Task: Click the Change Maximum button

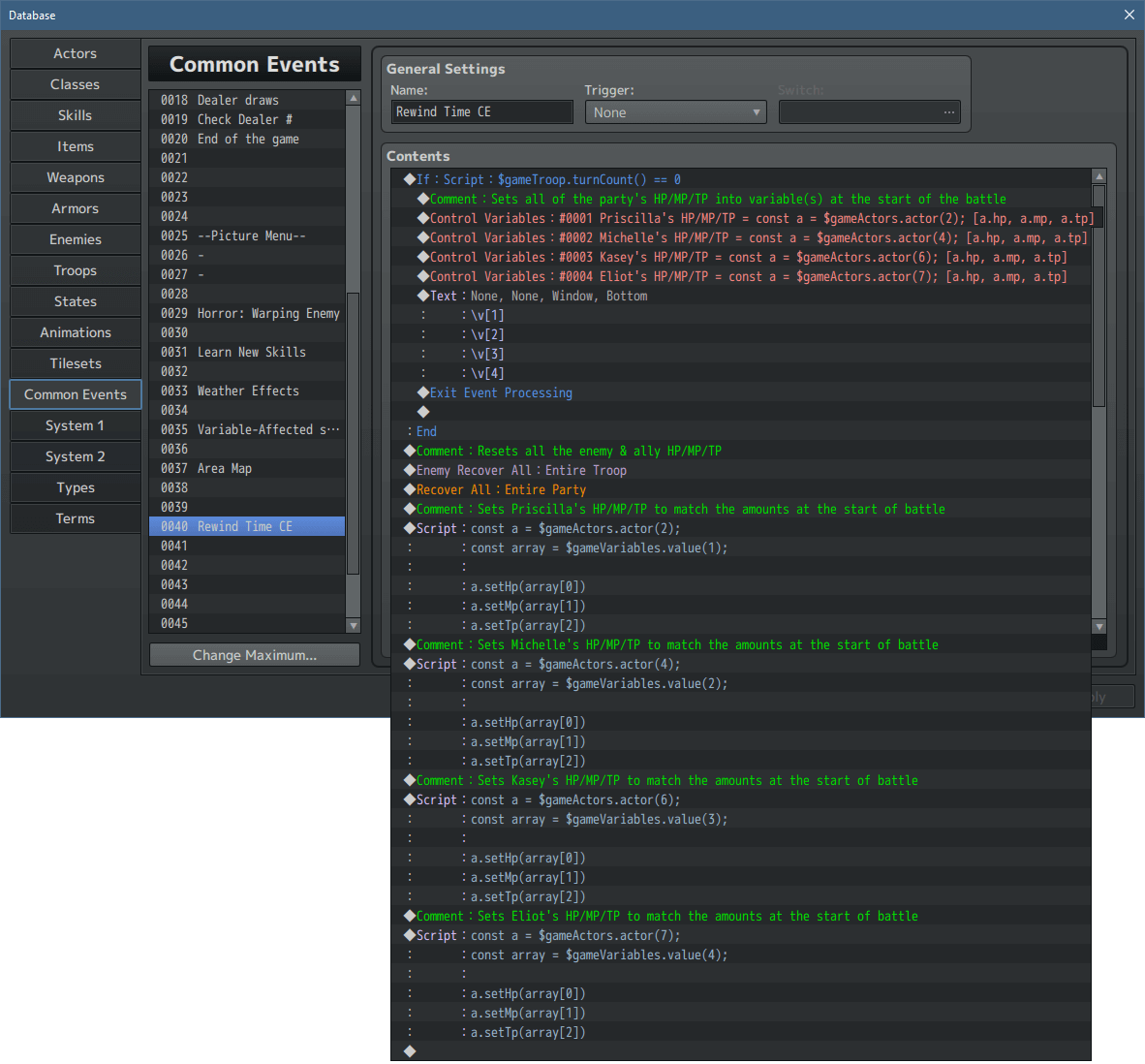Action: pyautogui.click(x=255, y=655)
